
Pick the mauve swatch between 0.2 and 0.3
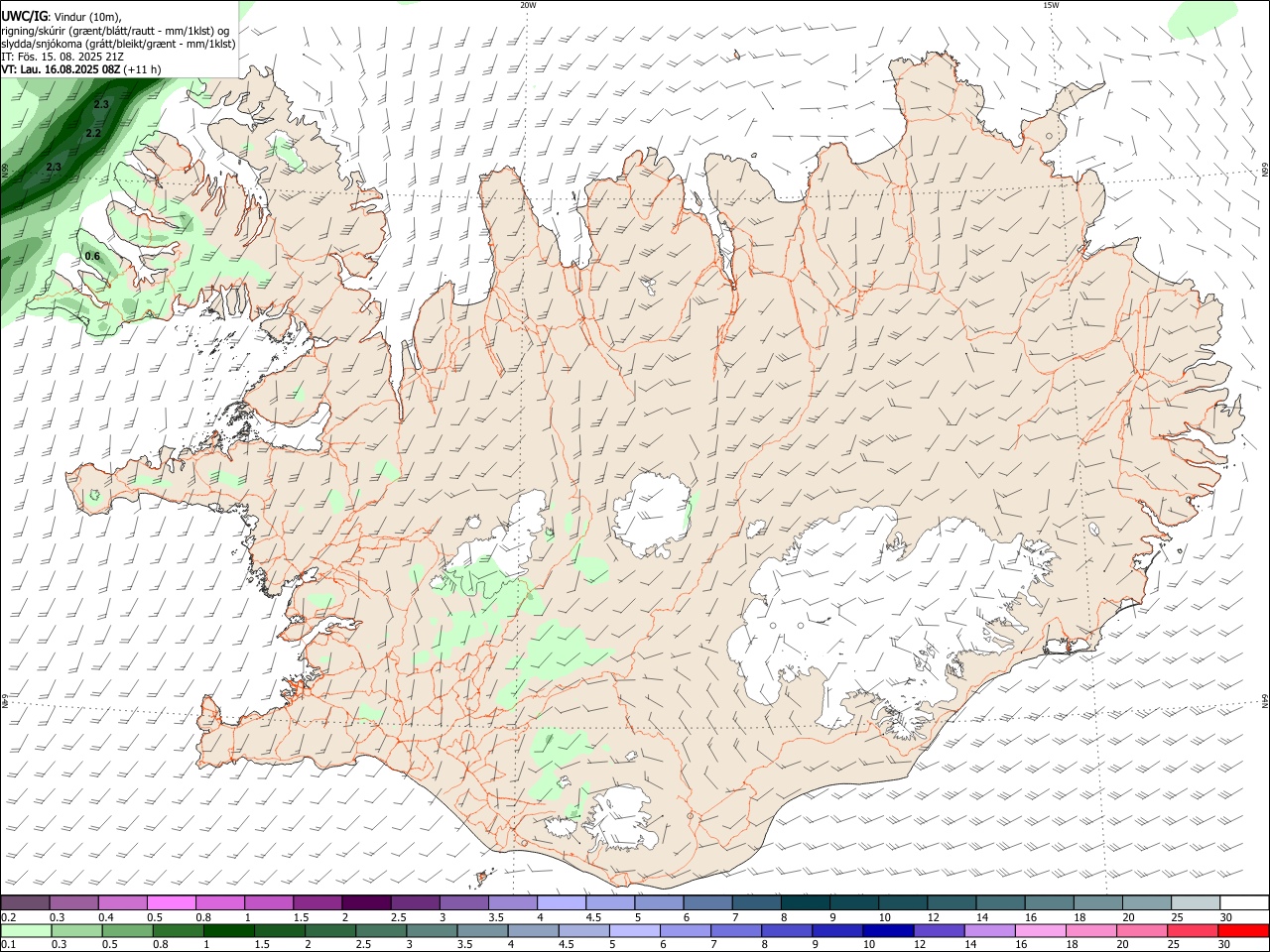[26, 903]
